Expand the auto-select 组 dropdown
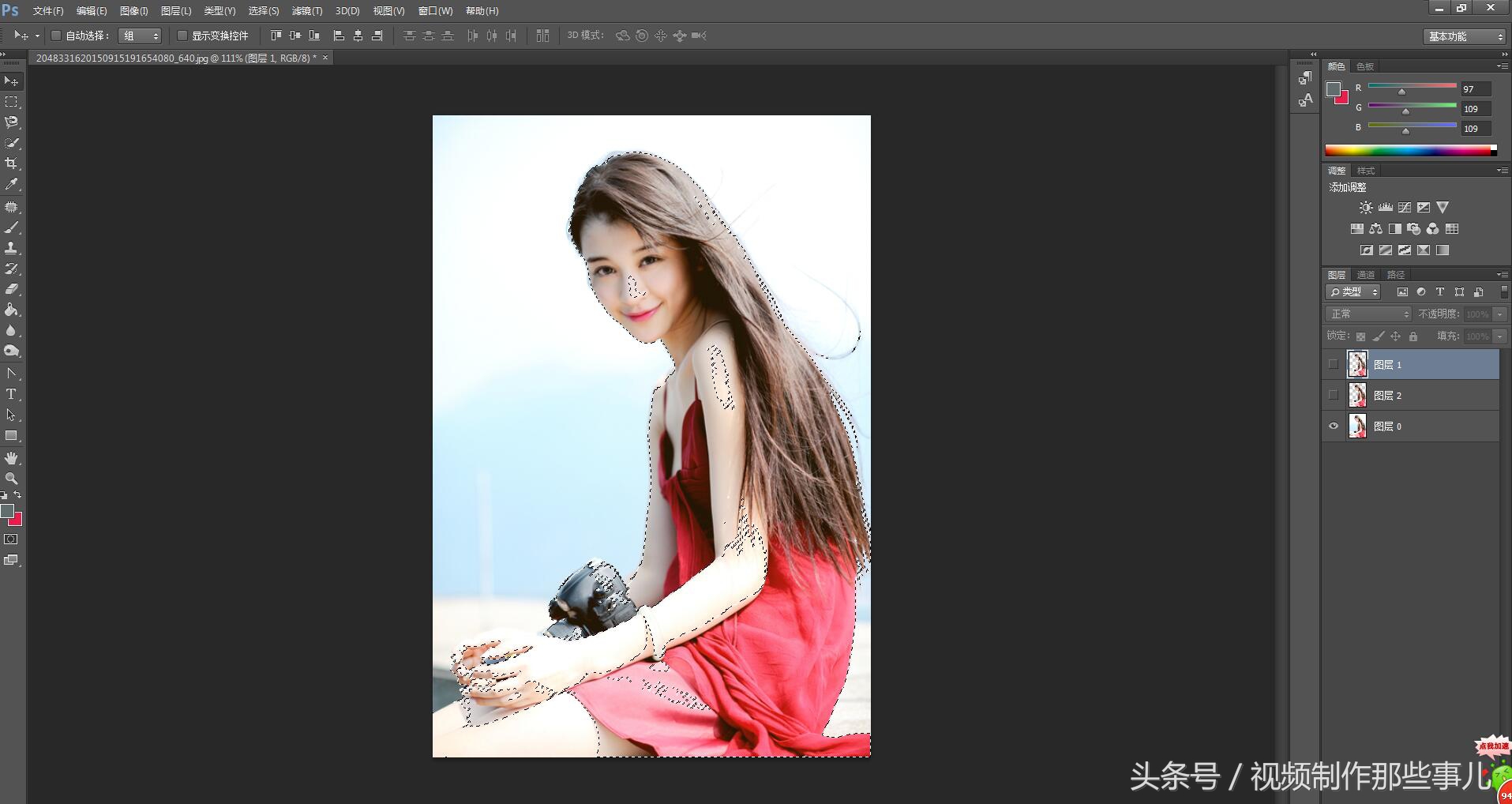Image resolution: width=1512 pixels, height=804 pixels. [x=140, y=36]
